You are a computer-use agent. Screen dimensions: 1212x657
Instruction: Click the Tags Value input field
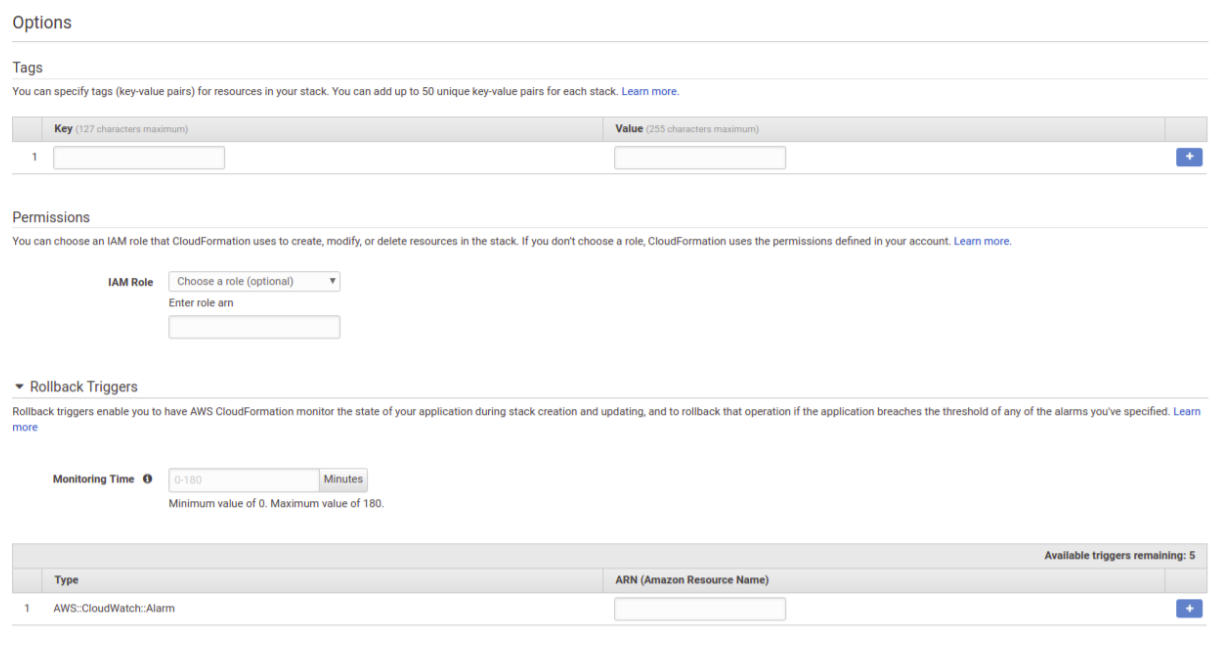[x=699, y=157]
